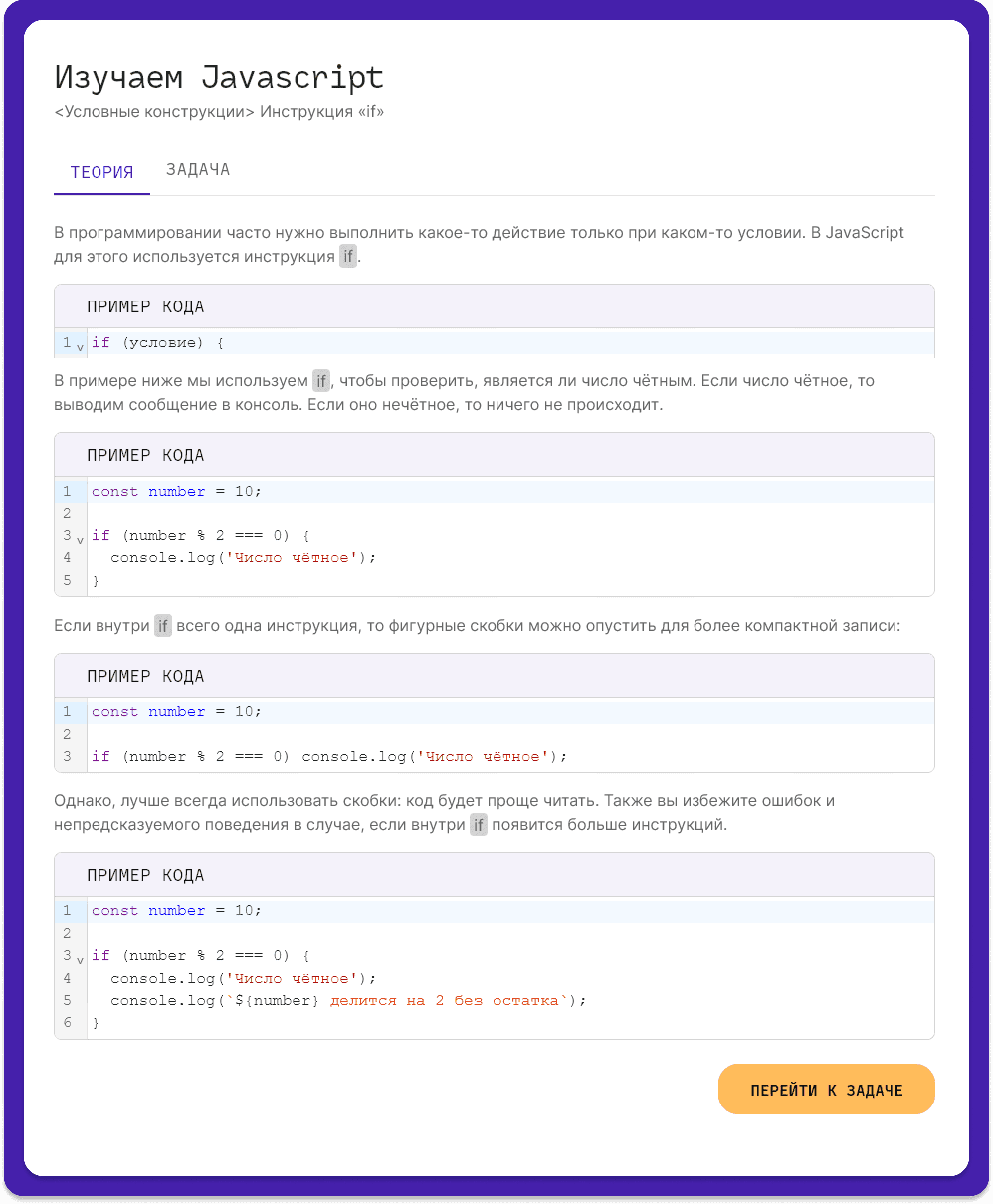993x1204 pixels.
Task: Click the one-line if statement without braces
Action: (329, 757)
